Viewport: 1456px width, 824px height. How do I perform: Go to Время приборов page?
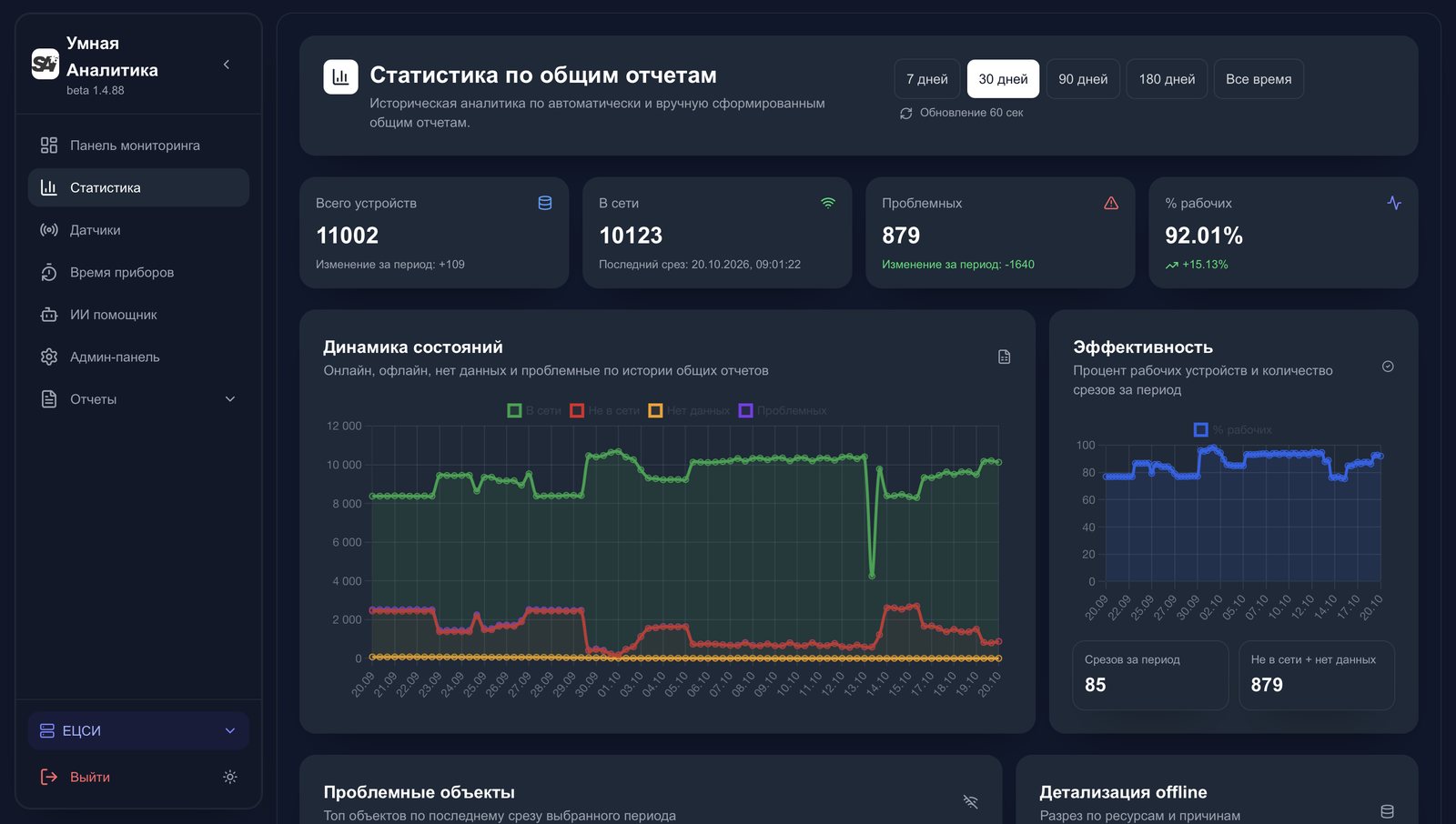(x=138, y=272)
